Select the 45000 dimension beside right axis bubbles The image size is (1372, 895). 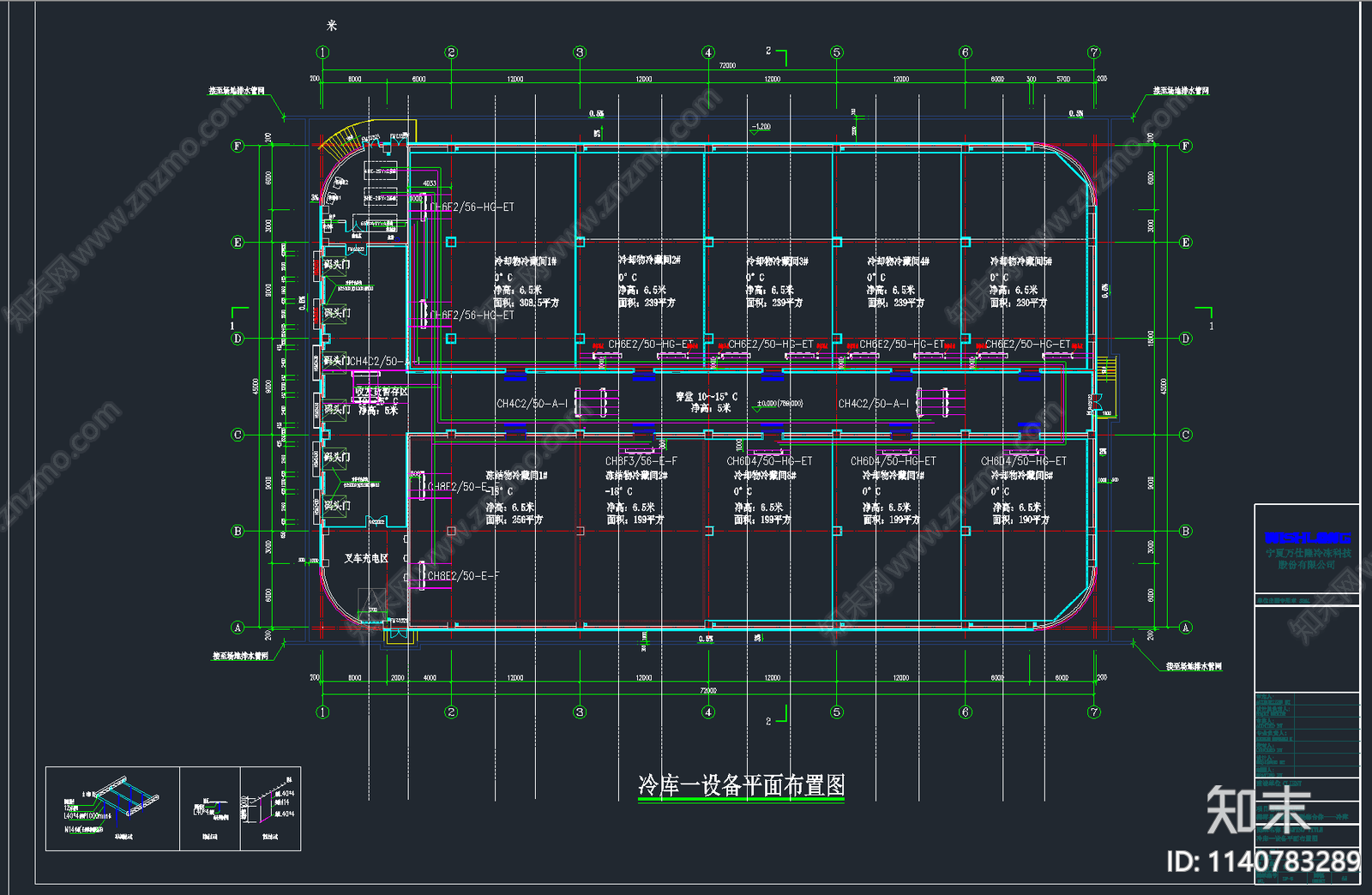(1164, 386)
